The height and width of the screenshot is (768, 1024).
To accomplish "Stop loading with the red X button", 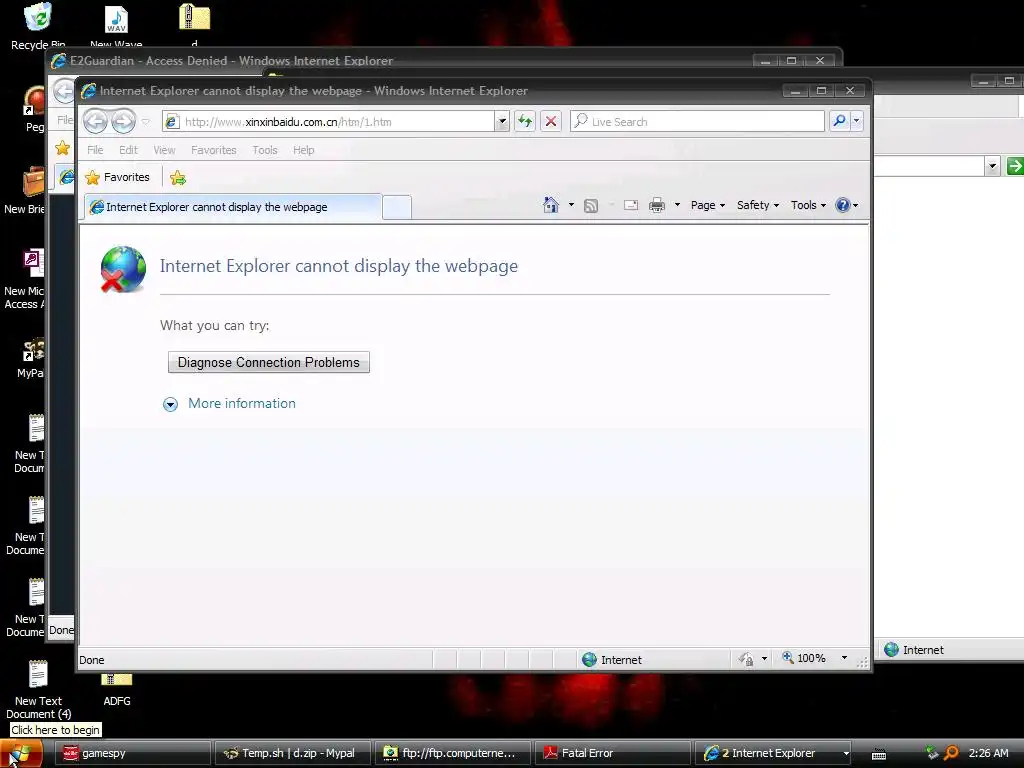I will 551,121.
